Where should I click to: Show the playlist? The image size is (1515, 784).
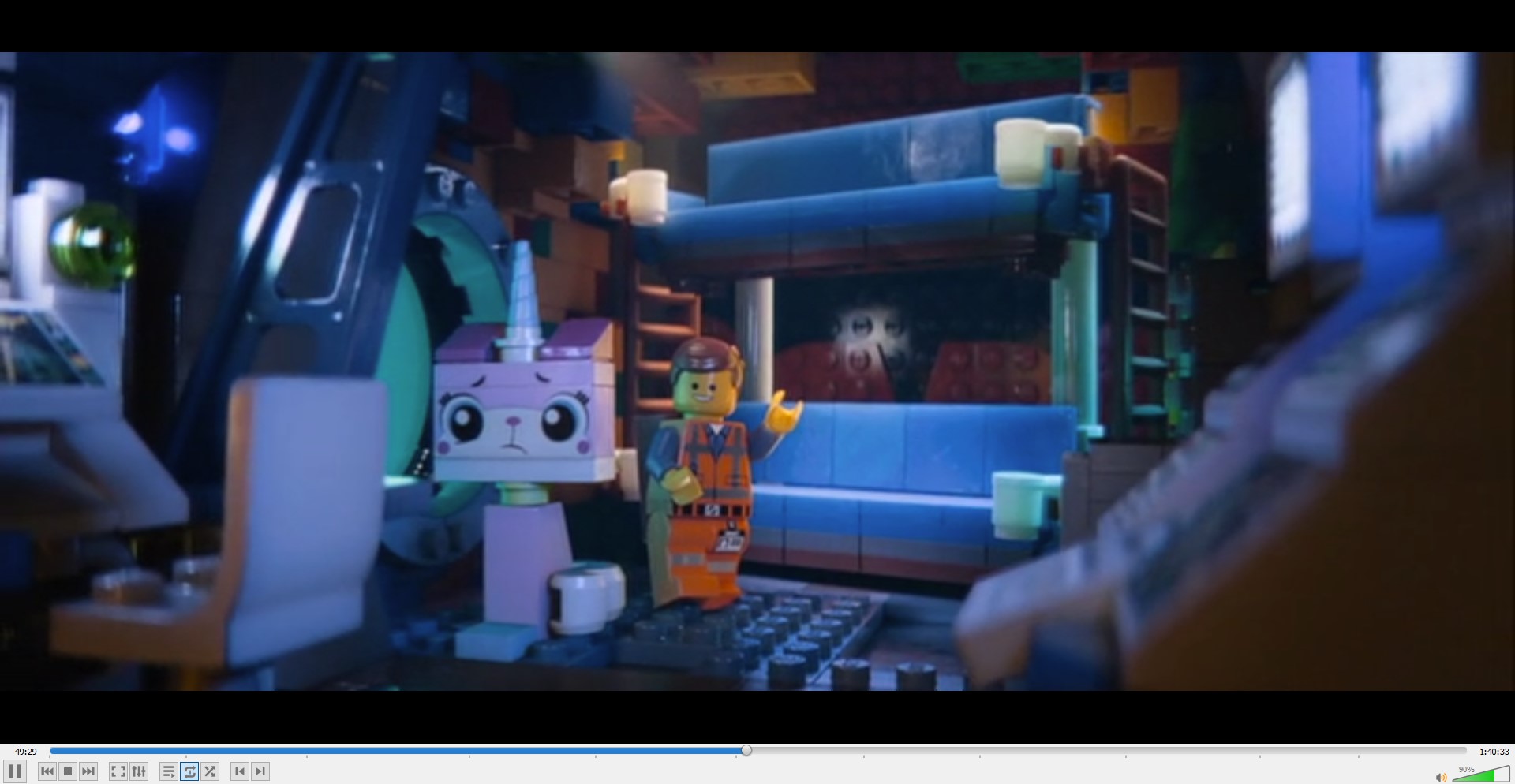pos(169,771)
